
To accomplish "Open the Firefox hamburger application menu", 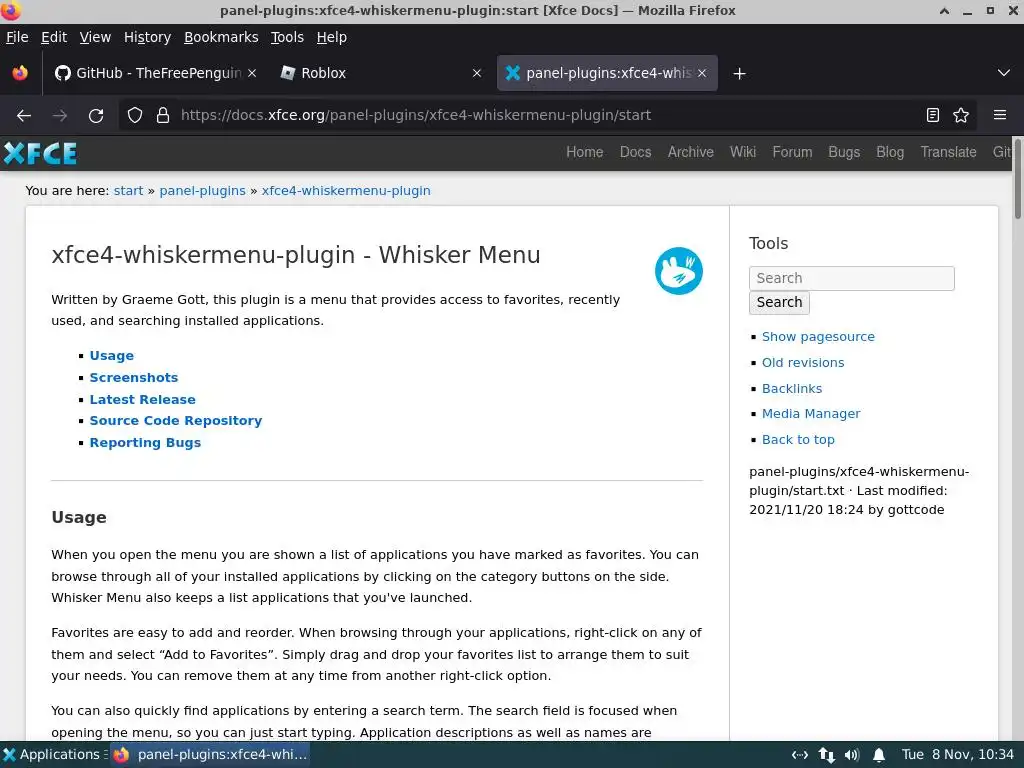I will 1000,115.
